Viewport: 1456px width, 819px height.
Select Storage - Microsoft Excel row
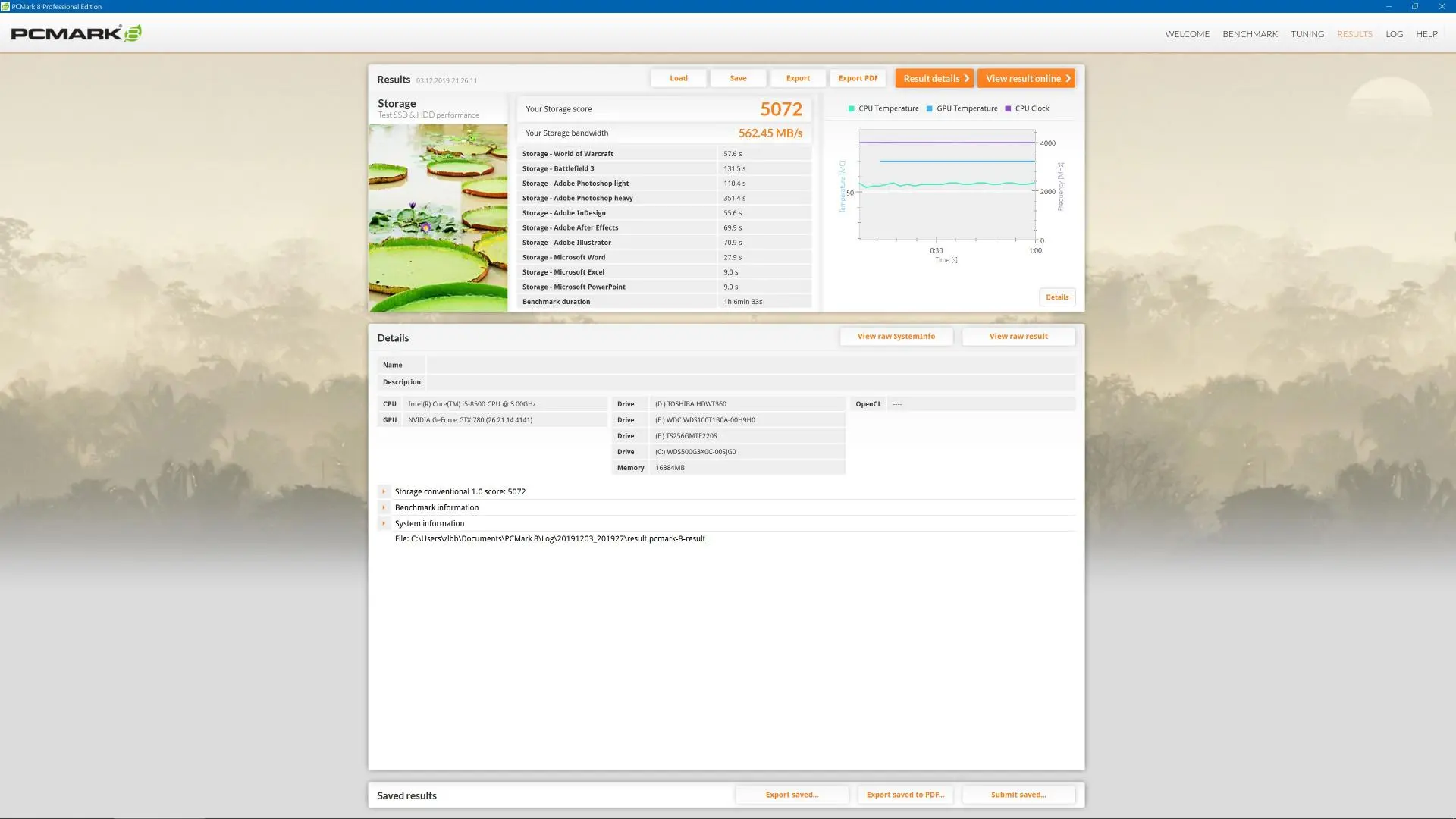(x=664, y=272)
